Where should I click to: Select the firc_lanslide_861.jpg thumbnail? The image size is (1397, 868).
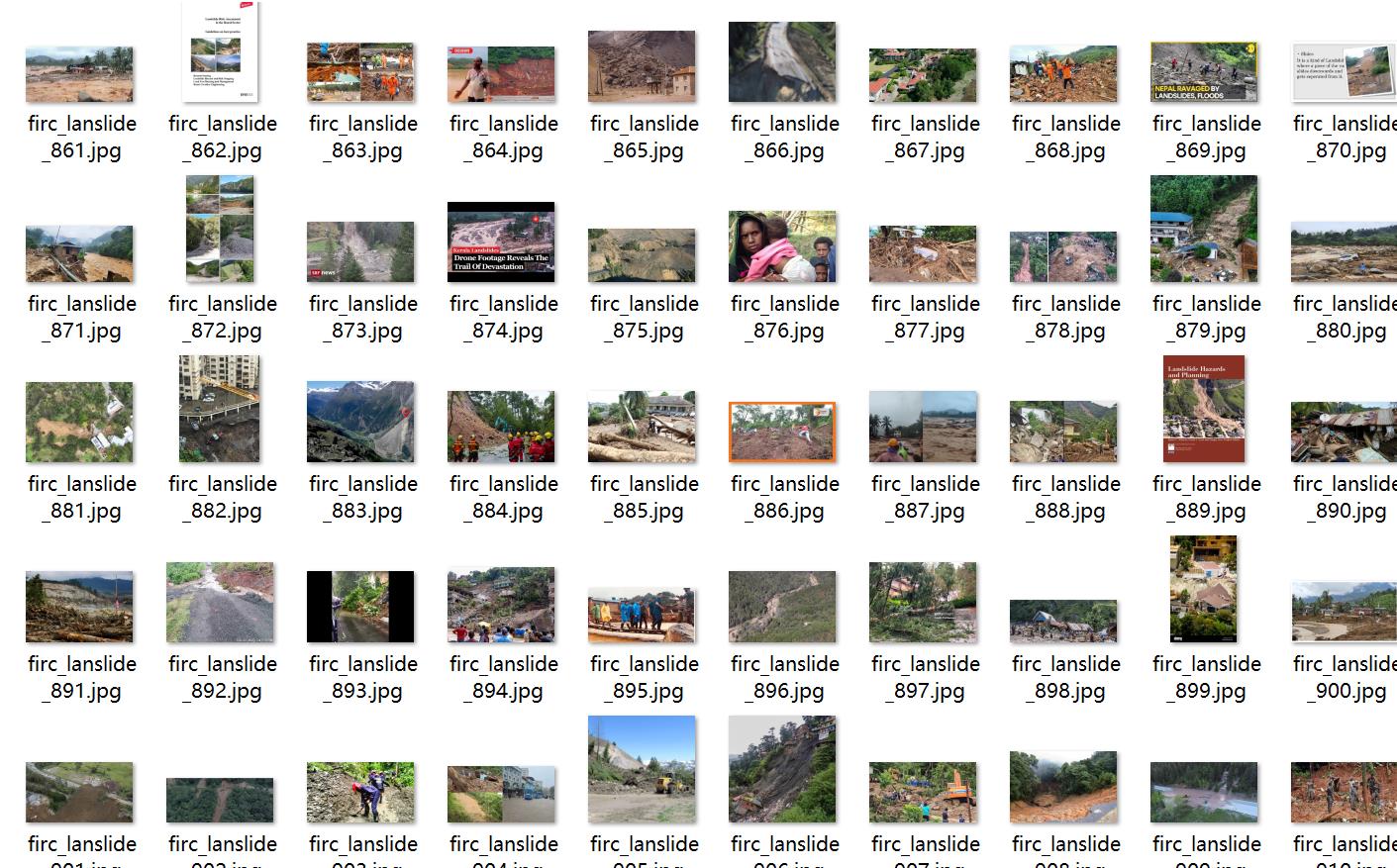[x=79, y=74]
